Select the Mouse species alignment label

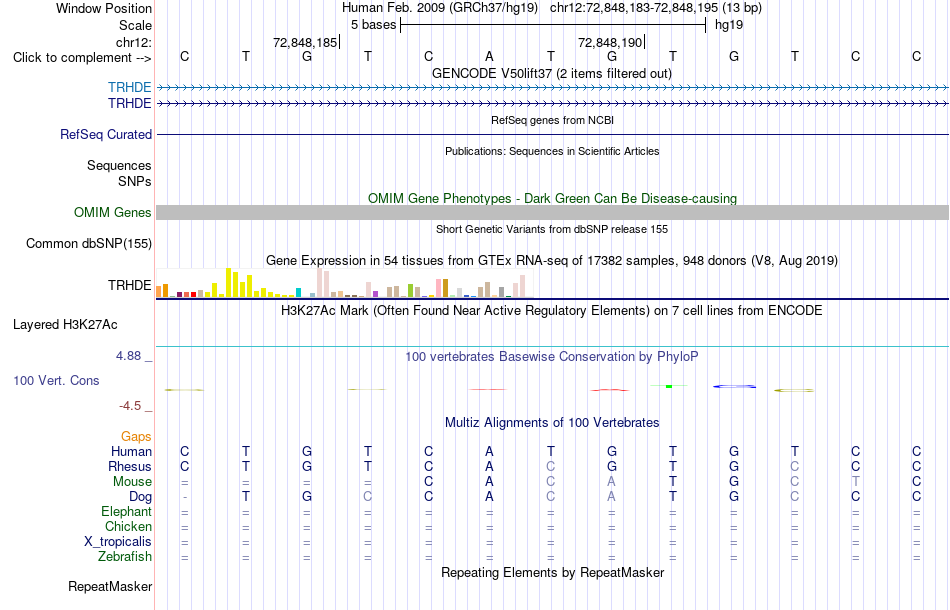pos(132,482)
